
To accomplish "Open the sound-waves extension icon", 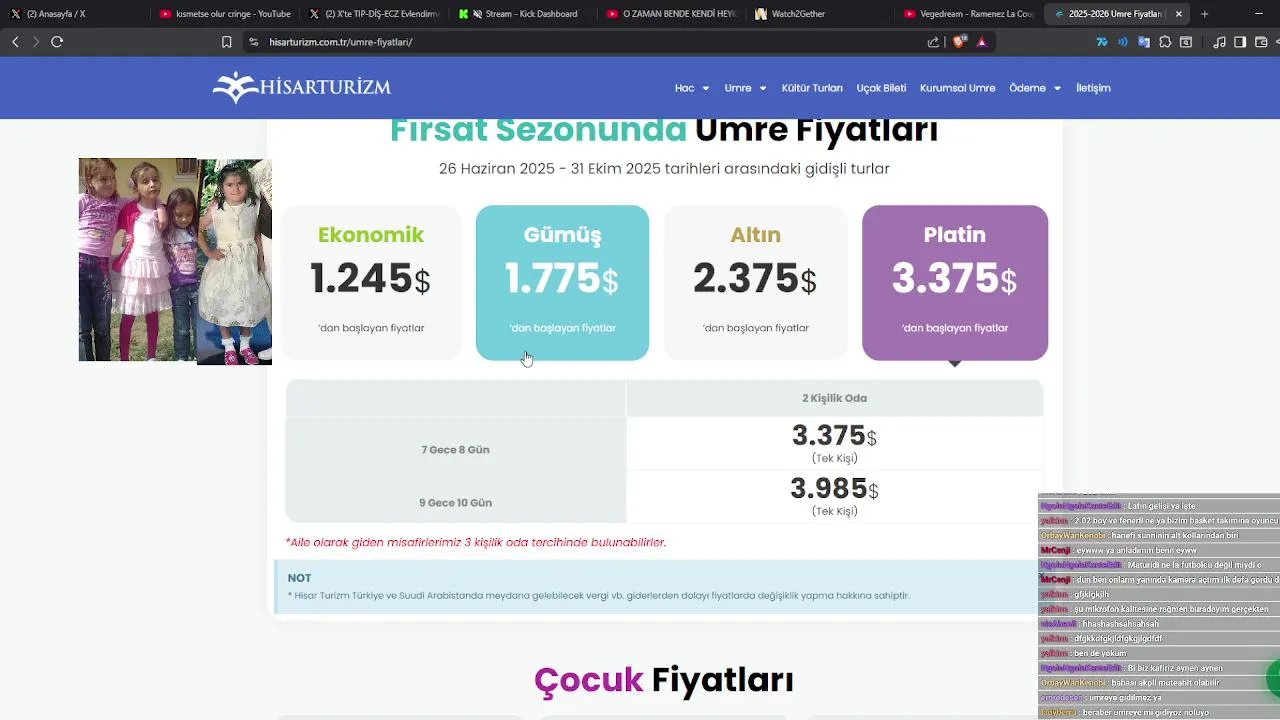I will (x=1123, y=42).
